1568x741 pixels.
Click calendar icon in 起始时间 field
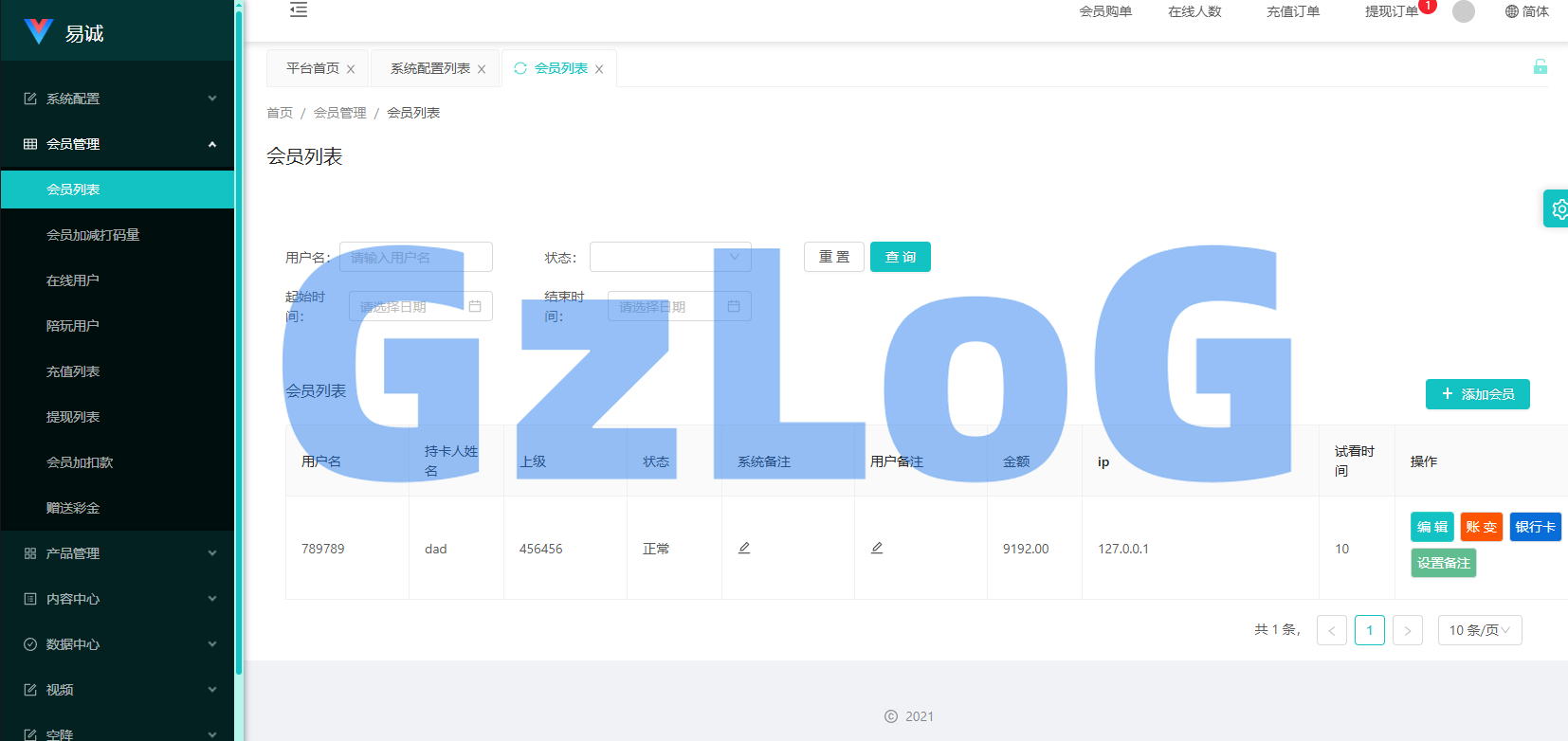(475, 306)
